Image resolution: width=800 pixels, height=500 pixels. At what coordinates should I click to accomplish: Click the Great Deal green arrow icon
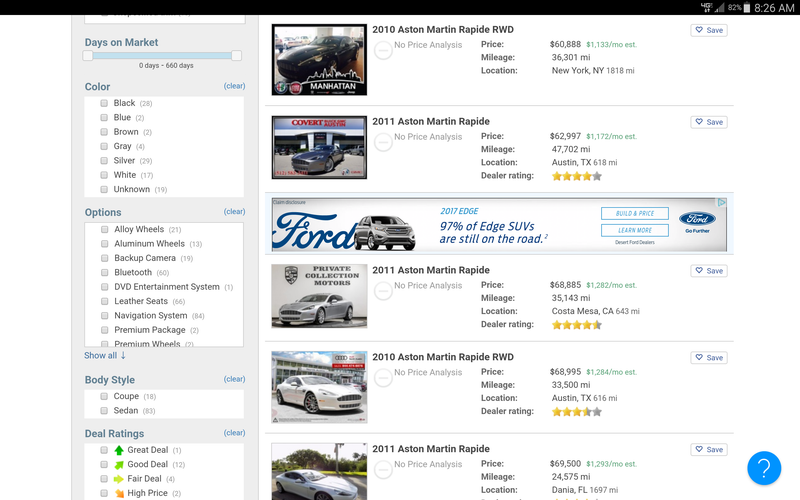pyautogui.click(x=119, y=450)
